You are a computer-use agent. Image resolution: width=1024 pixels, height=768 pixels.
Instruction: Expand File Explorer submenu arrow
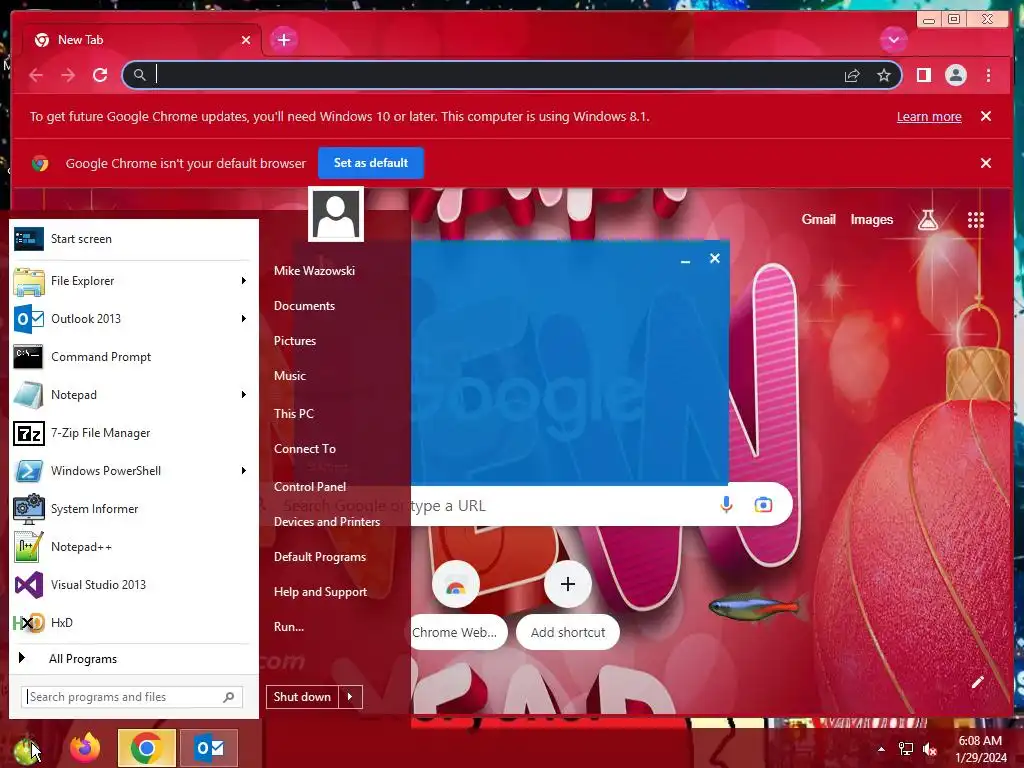coord(244,281)
